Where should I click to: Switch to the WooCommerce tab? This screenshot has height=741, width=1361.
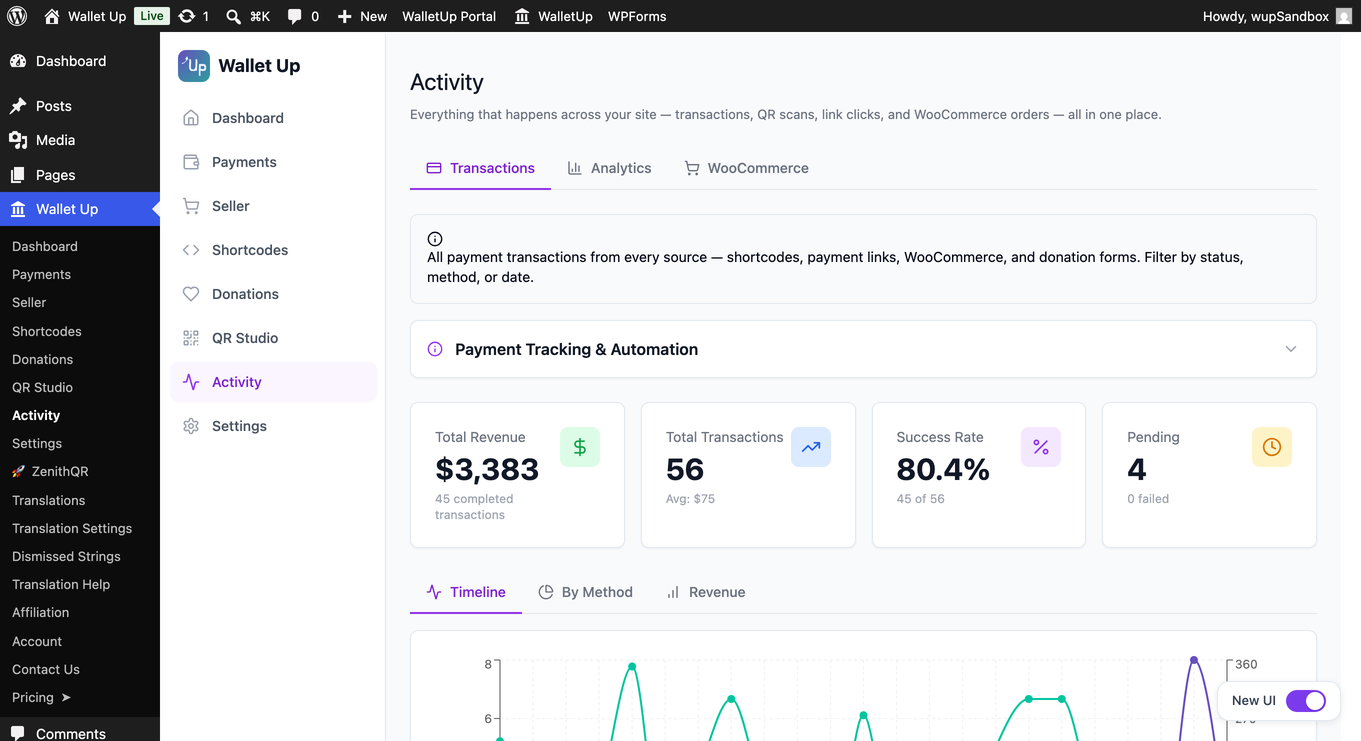click(746, 168)
